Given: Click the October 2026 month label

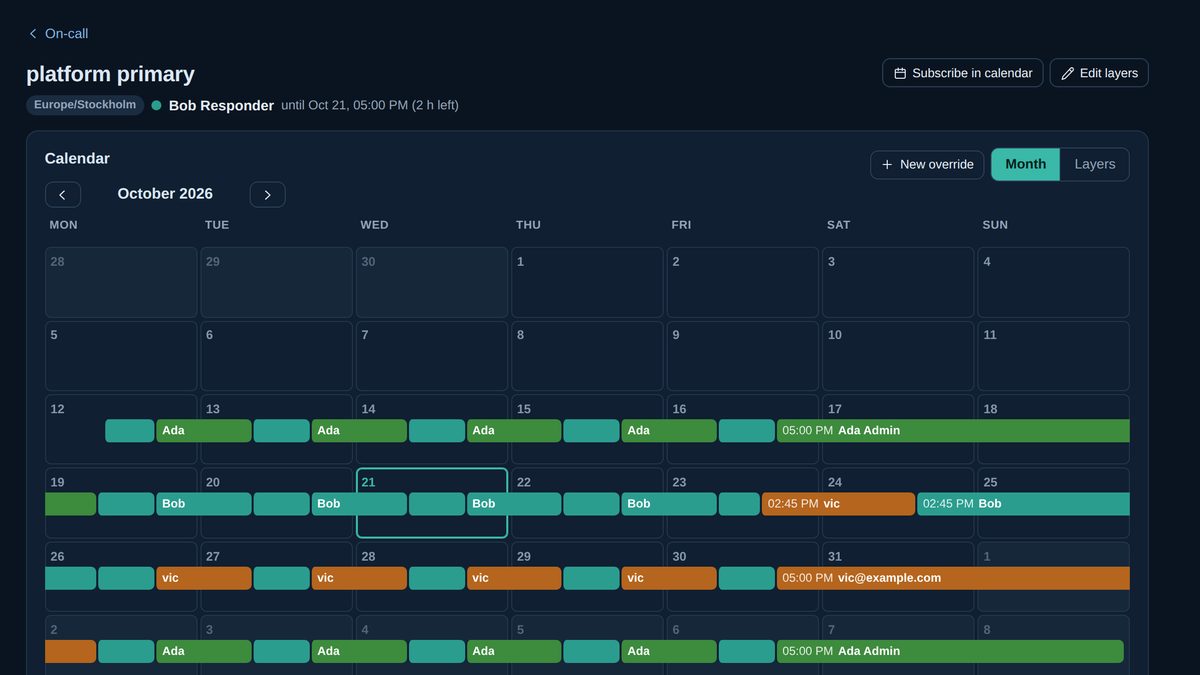Looking at the screenshot, I should pos(165,194).
